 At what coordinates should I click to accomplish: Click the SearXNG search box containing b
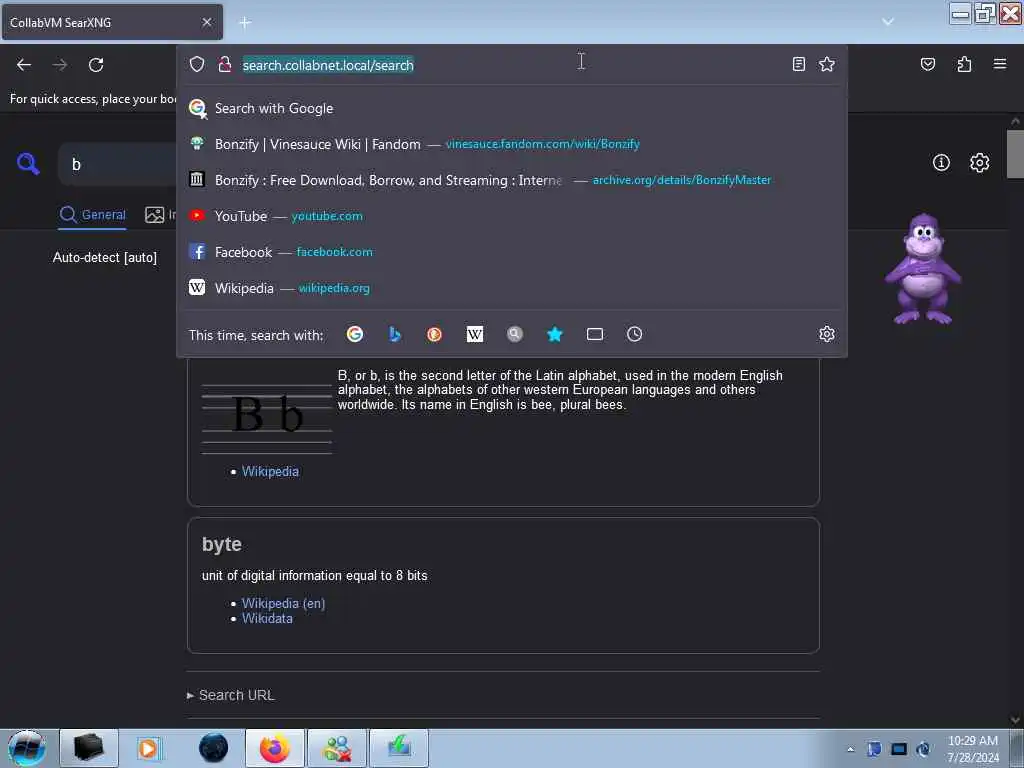point(118,164)
